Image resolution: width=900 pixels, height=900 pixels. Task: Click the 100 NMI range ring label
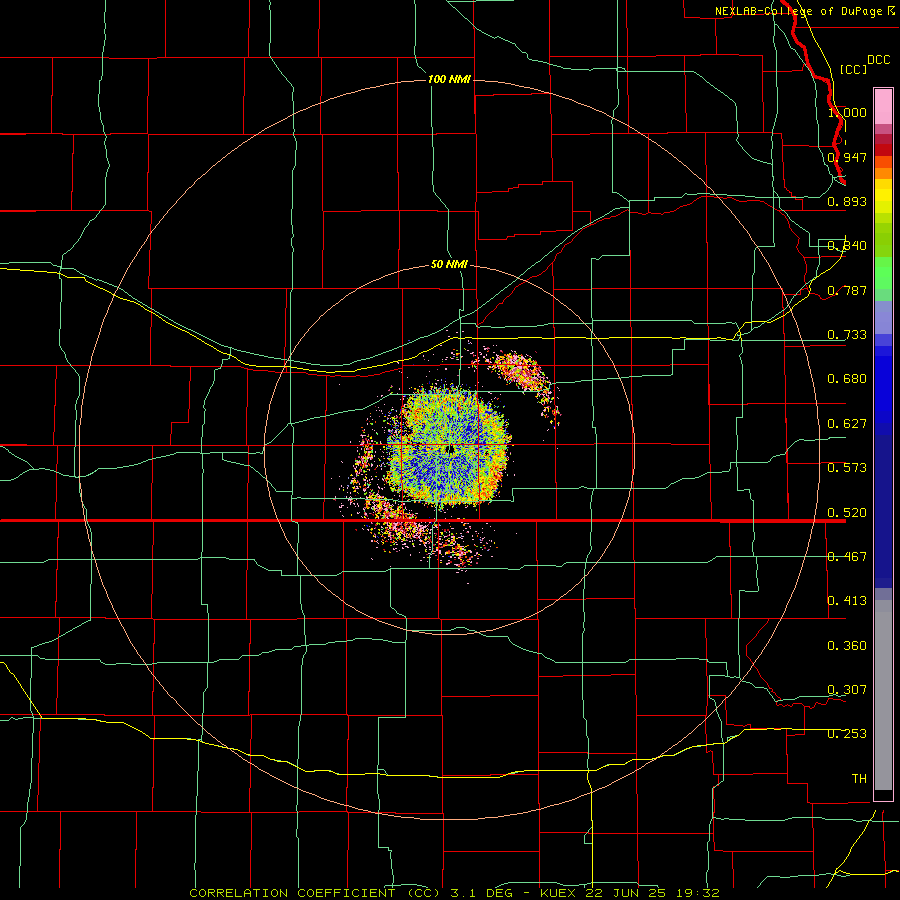pyautogui.click(x=449, y=79)
